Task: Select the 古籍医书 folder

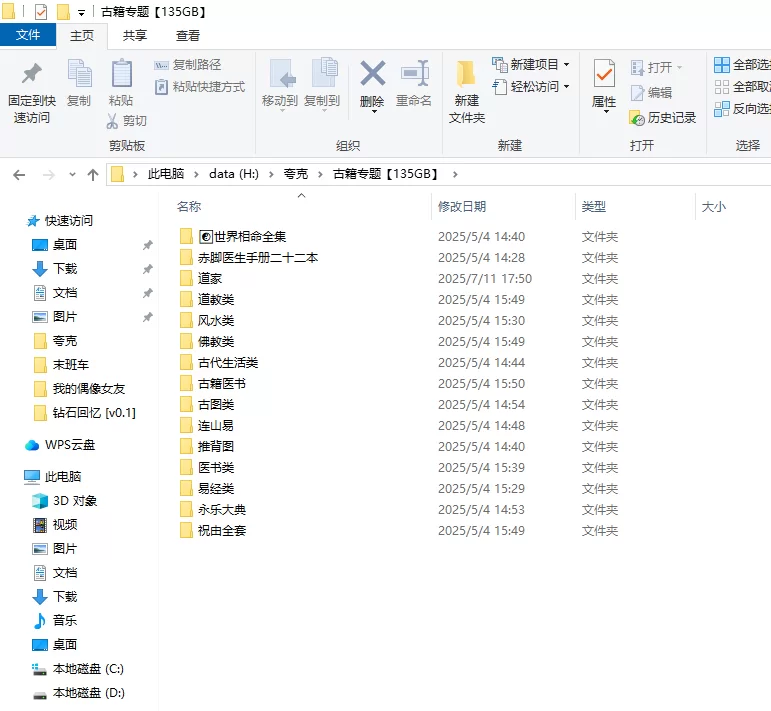Action: [x=212, y=384]
